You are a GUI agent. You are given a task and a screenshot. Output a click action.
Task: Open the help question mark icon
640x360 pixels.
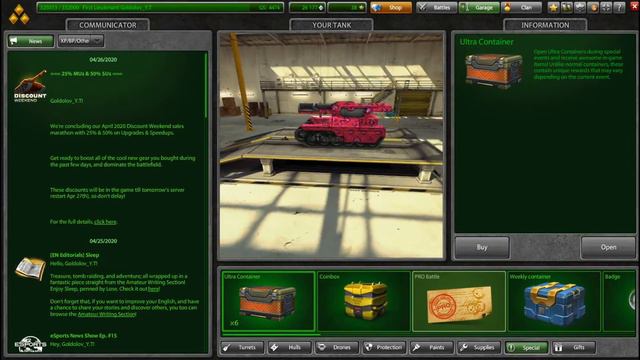coord(619,7)
